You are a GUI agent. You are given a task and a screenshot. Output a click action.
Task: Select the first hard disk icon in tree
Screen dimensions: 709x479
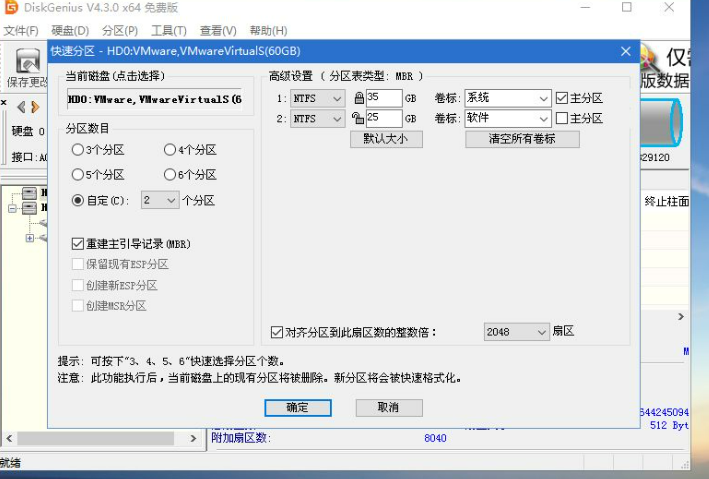29,194
